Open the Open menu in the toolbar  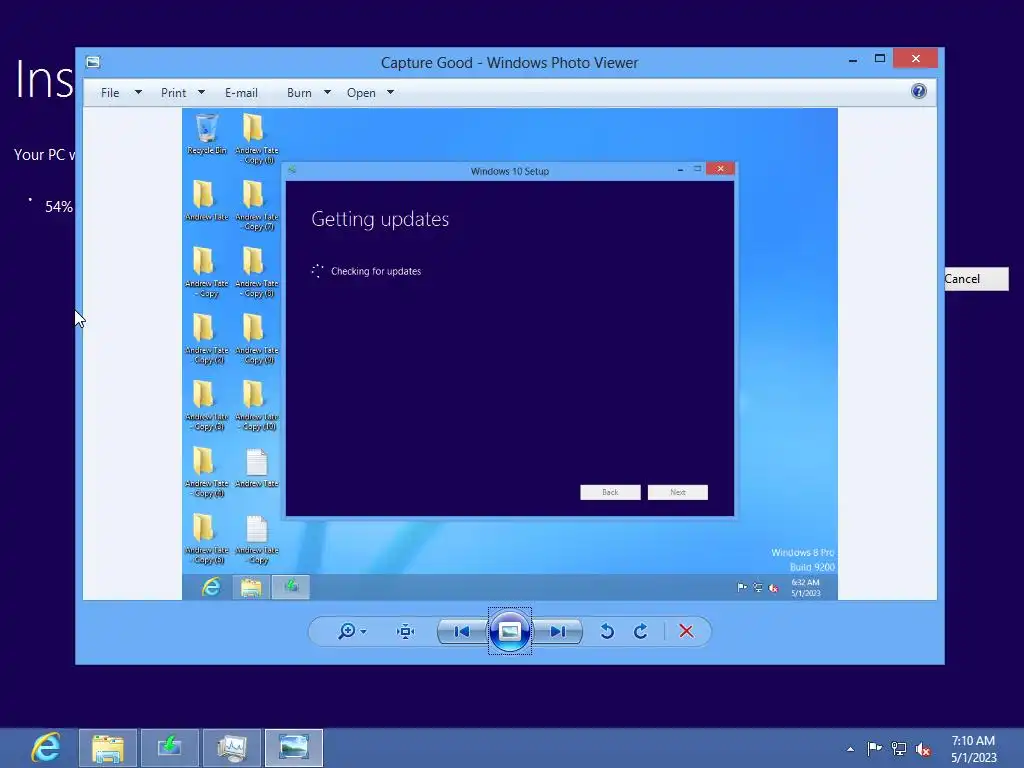[361, 93]
